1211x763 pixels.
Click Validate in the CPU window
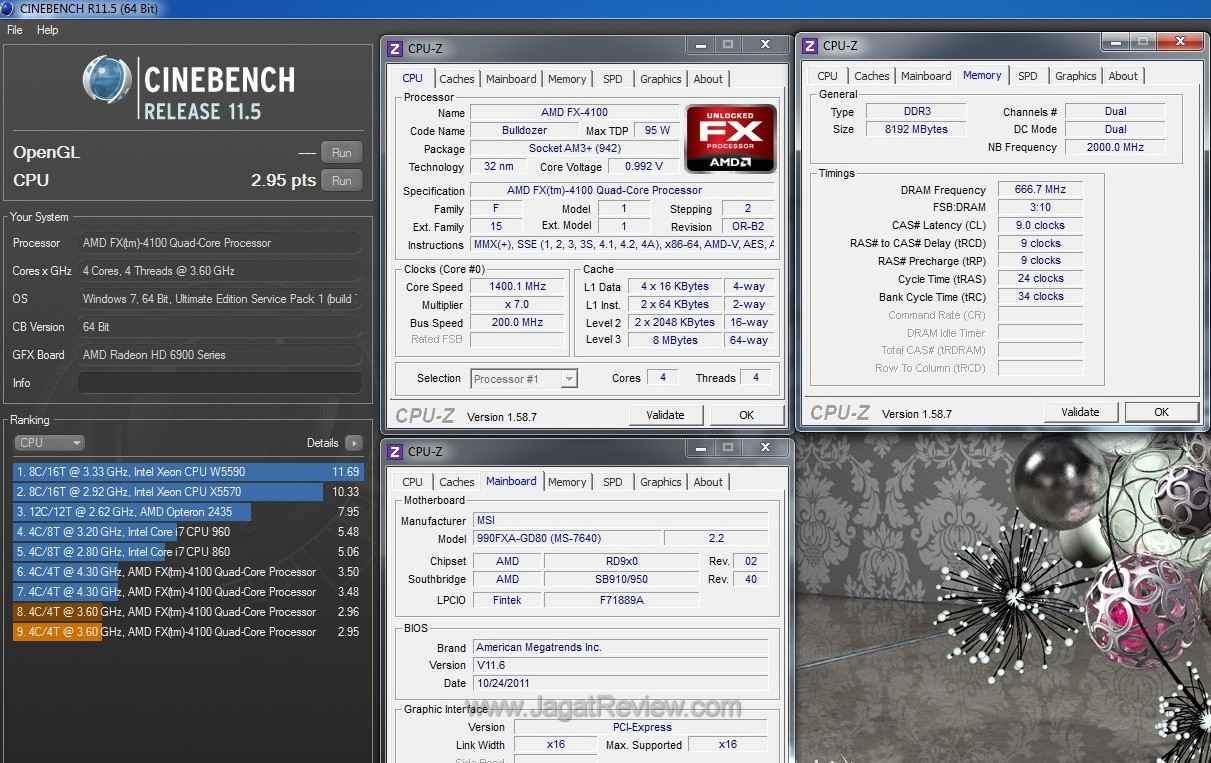point(665,415)
